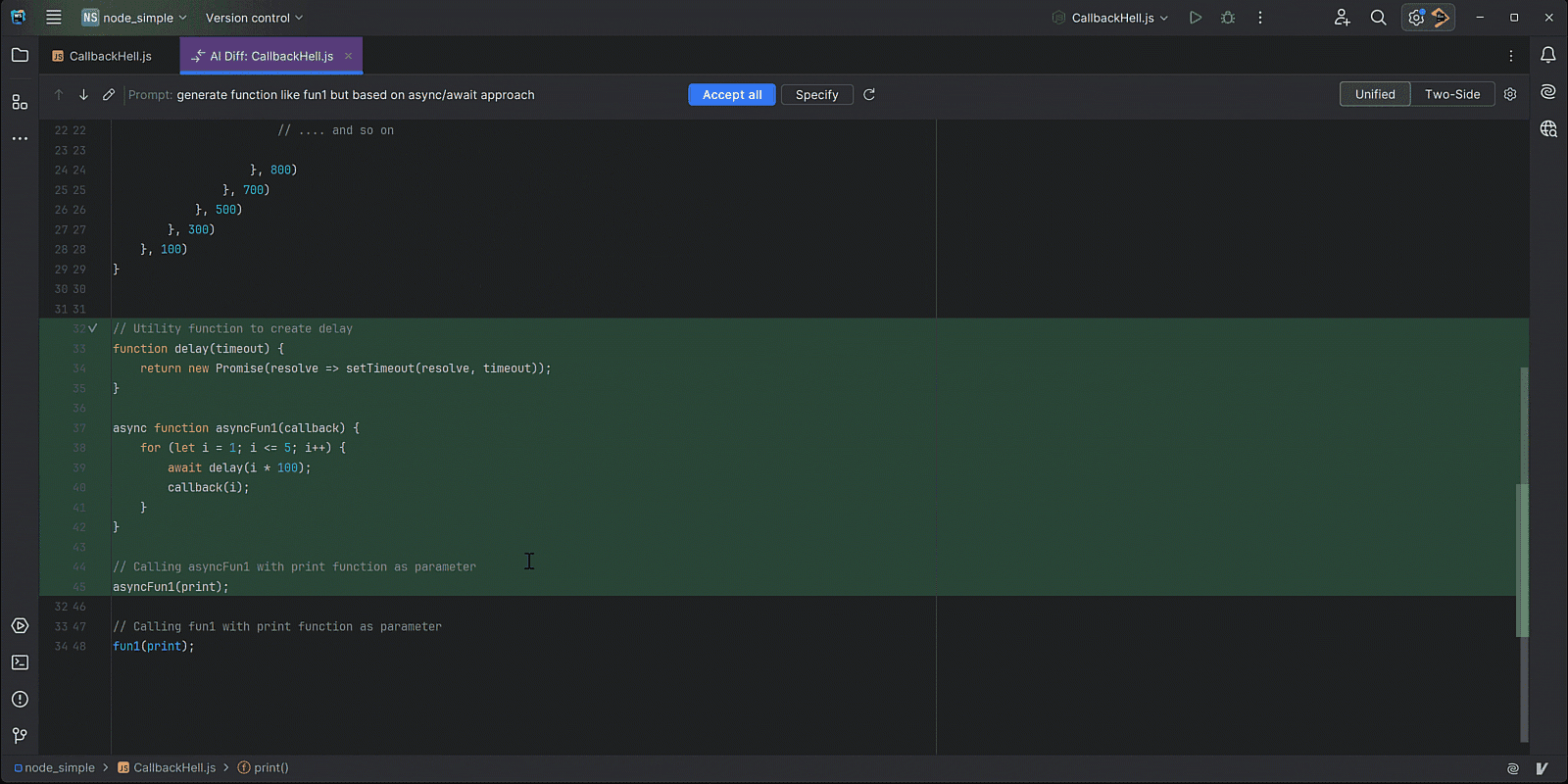Image resolution: width=1568 pixels, height=784 pixels.
Task: Open the Structure tool window
Action: click(20, 102)
